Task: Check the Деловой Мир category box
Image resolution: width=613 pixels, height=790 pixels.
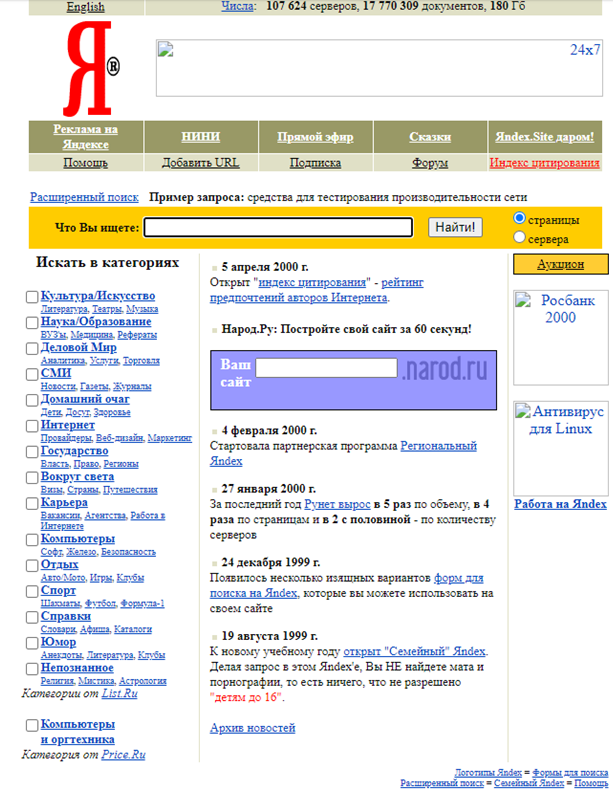Action: (x=32, y=348)
